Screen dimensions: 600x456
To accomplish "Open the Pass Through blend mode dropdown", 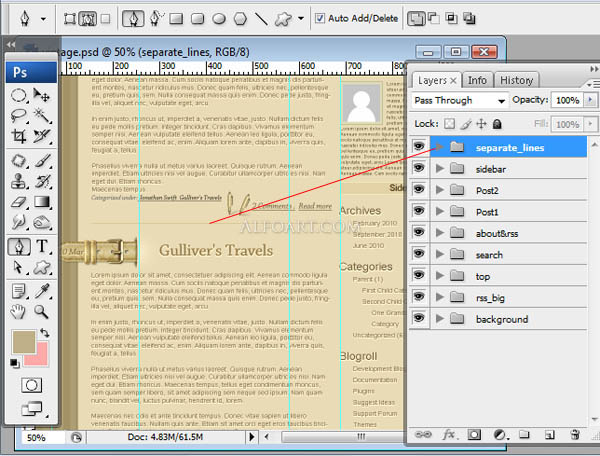I will (460, 101).
